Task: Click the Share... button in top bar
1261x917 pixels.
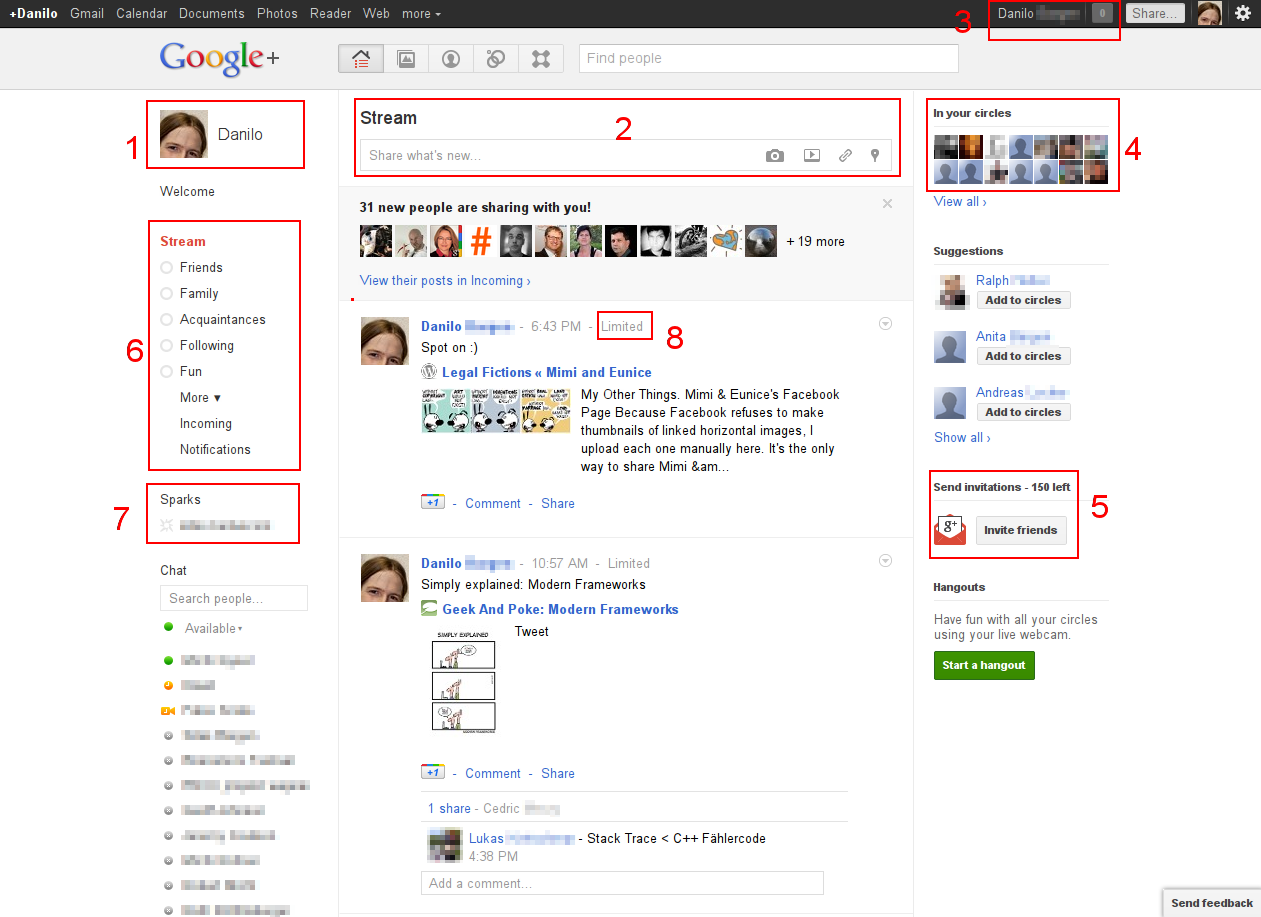Action: (1155, 13)
